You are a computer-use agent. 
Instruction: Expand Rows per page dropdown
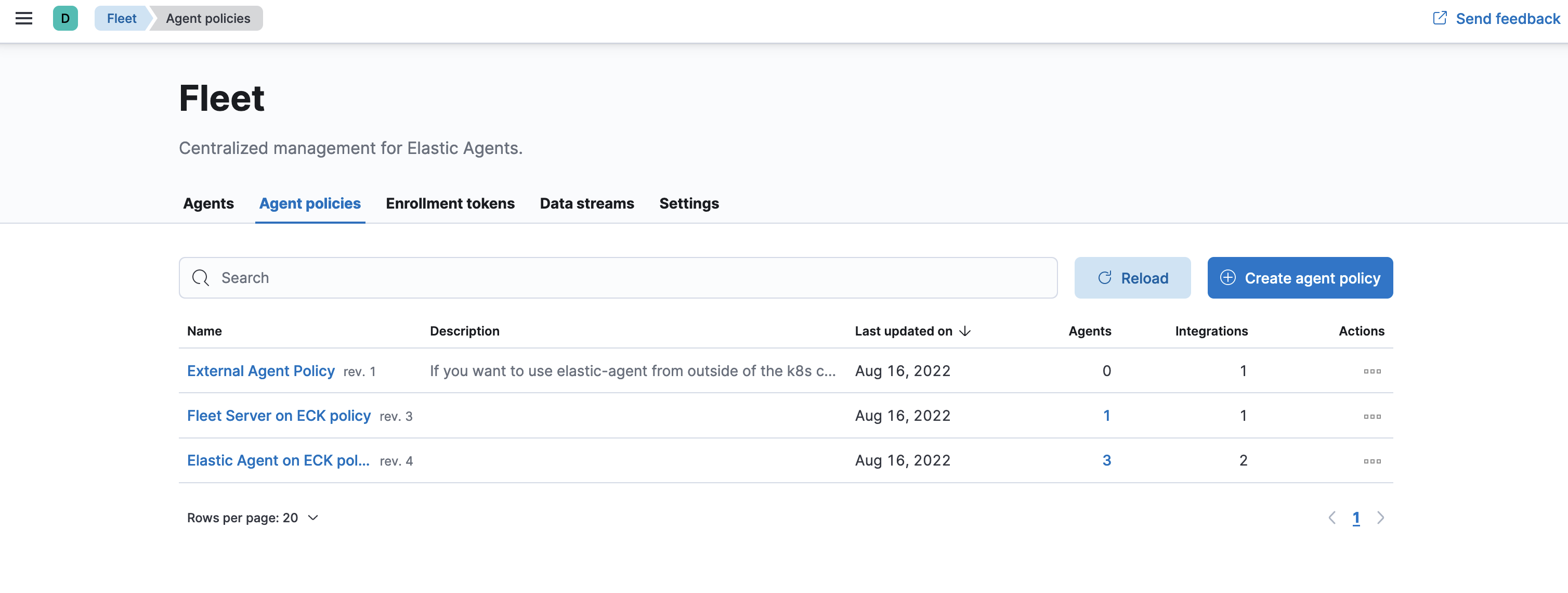253,518
